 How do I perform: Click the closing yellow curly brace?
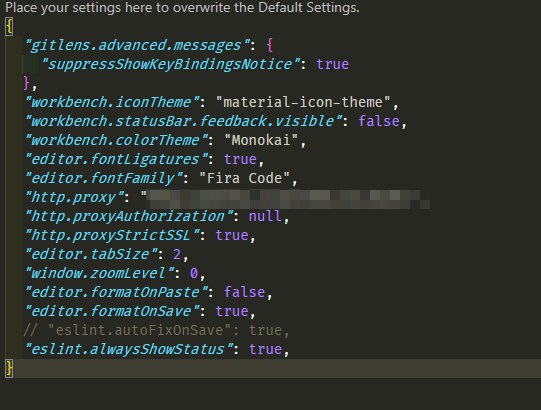[x=9, y=368]
